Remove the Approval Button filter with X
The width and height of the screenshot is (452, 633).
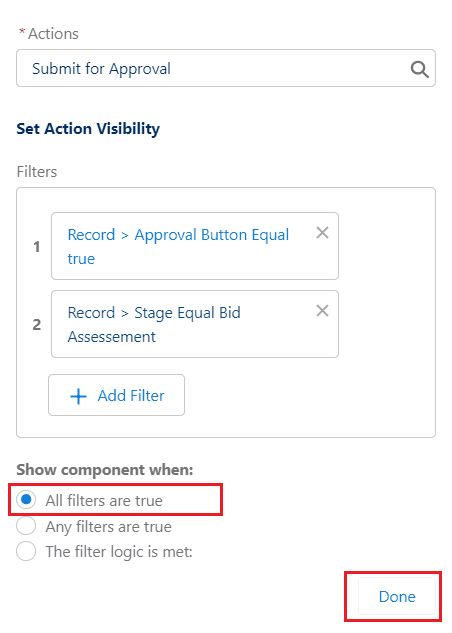322,233
